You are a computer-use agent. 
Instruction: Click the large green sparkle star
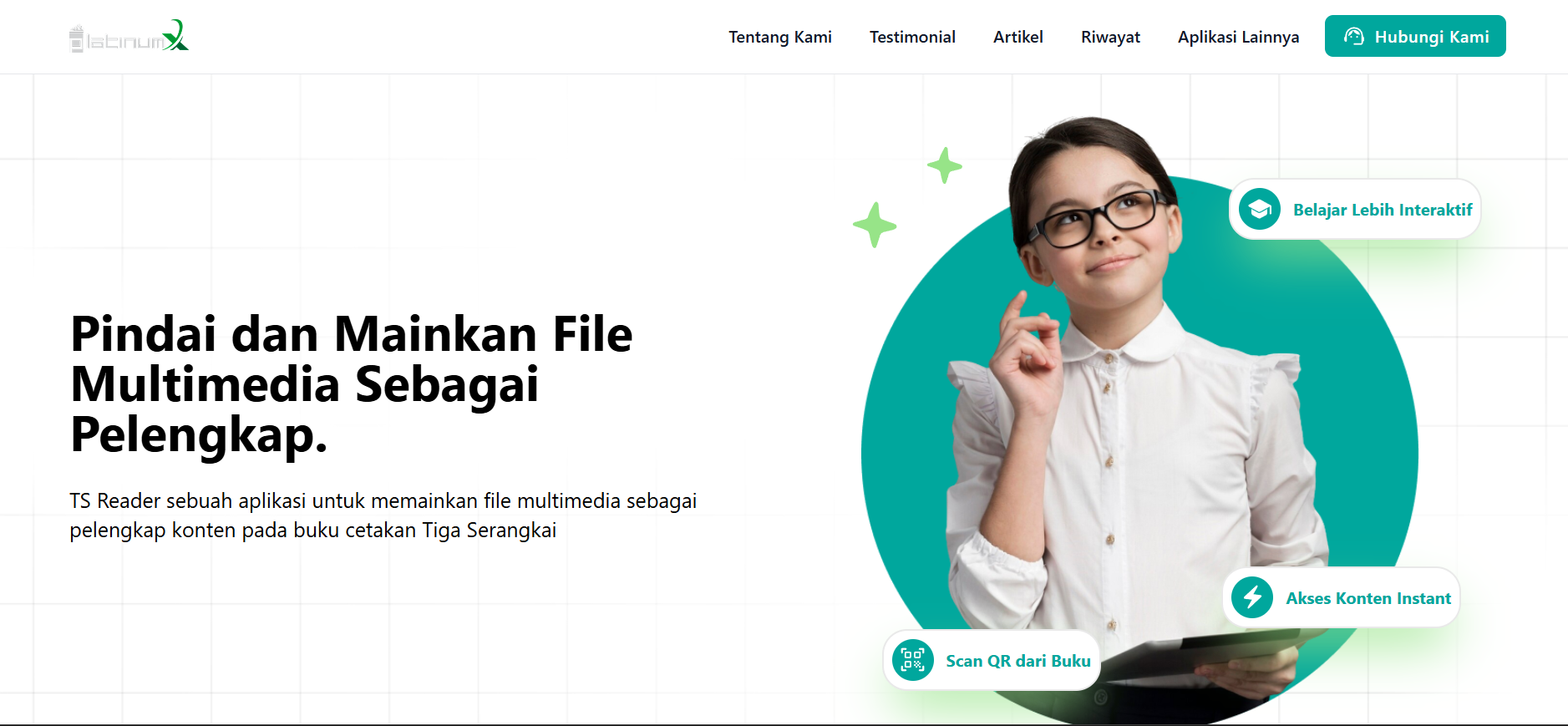[x=875, y=225]
